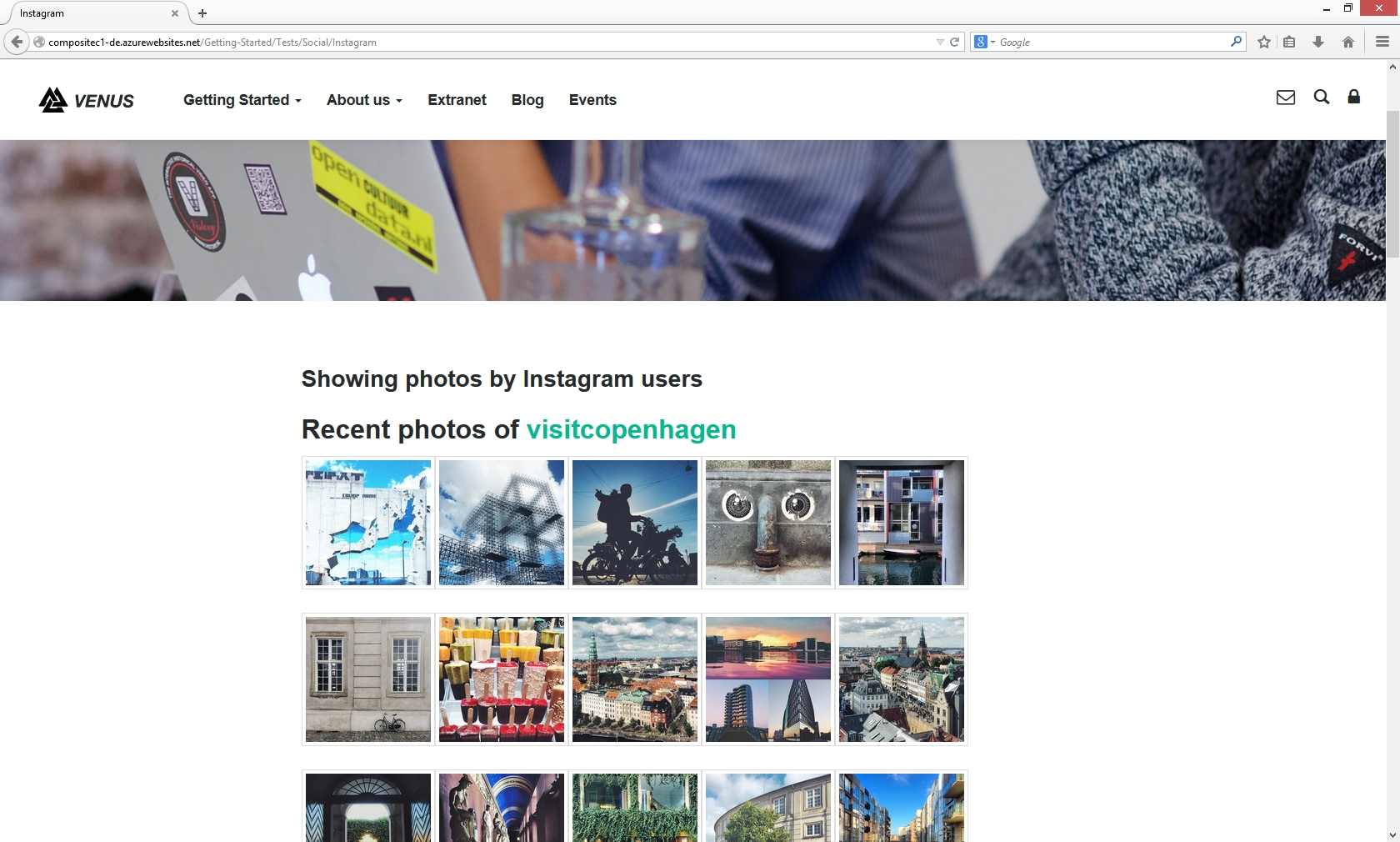Reload the page with refresh icon
Image resolution: width=1400 pixels, height=842 pixels.
tap(955, 42)
